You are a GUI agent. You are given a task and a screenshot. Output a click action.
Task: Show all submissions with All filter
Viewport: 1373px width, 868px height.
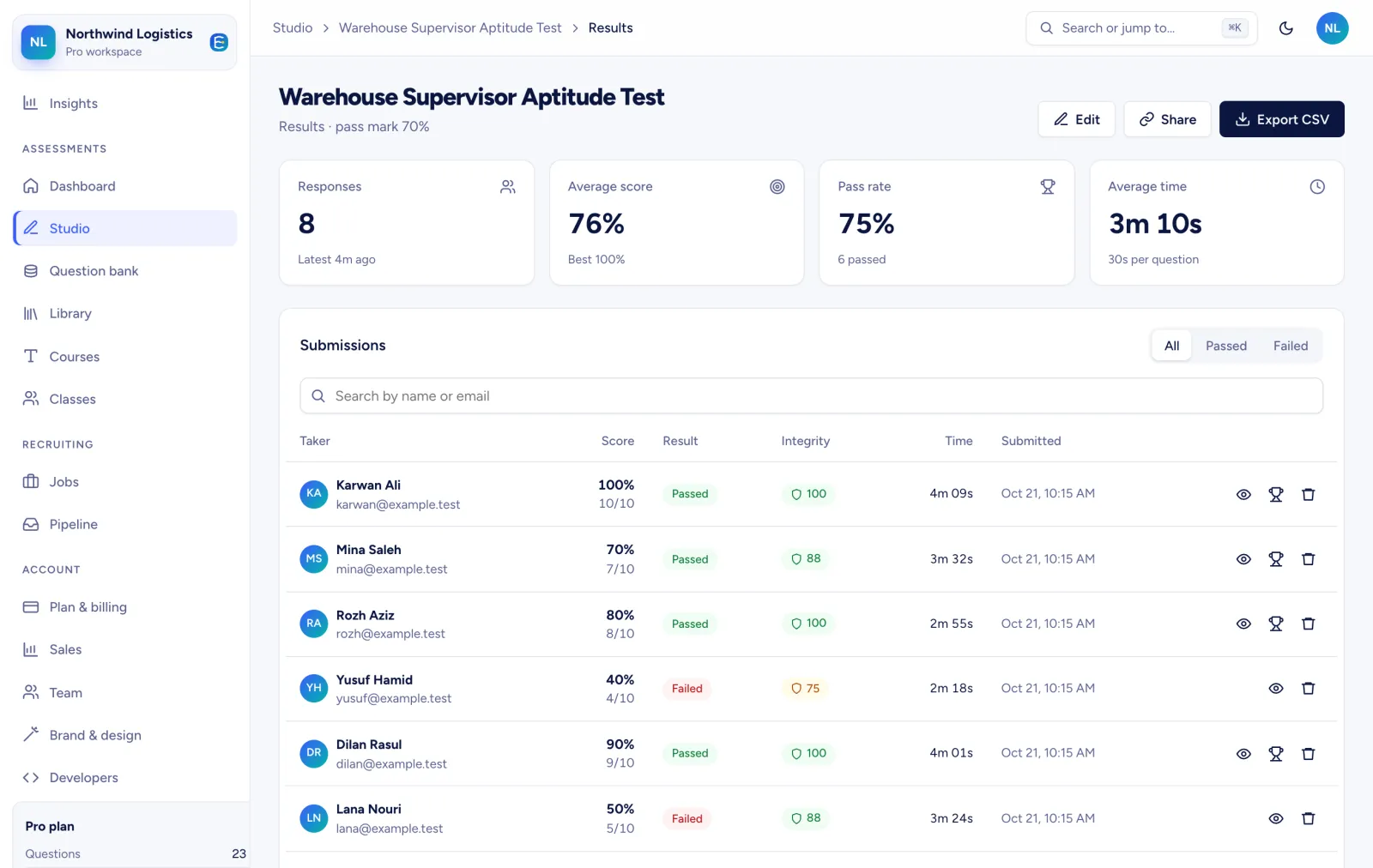(1171, 346)
